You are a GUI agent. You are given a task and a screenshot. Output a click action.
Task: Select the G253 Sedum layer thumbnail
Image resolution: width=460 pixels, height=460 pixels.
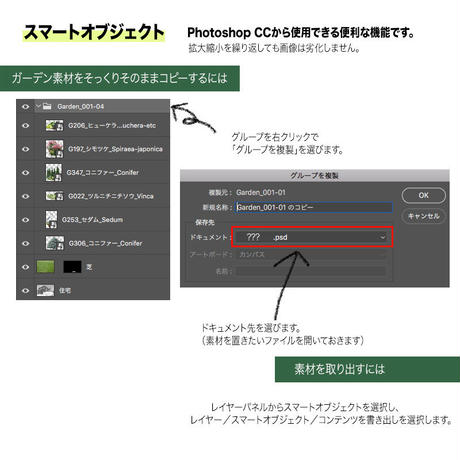pyautogui.click(x=51, y=219)
